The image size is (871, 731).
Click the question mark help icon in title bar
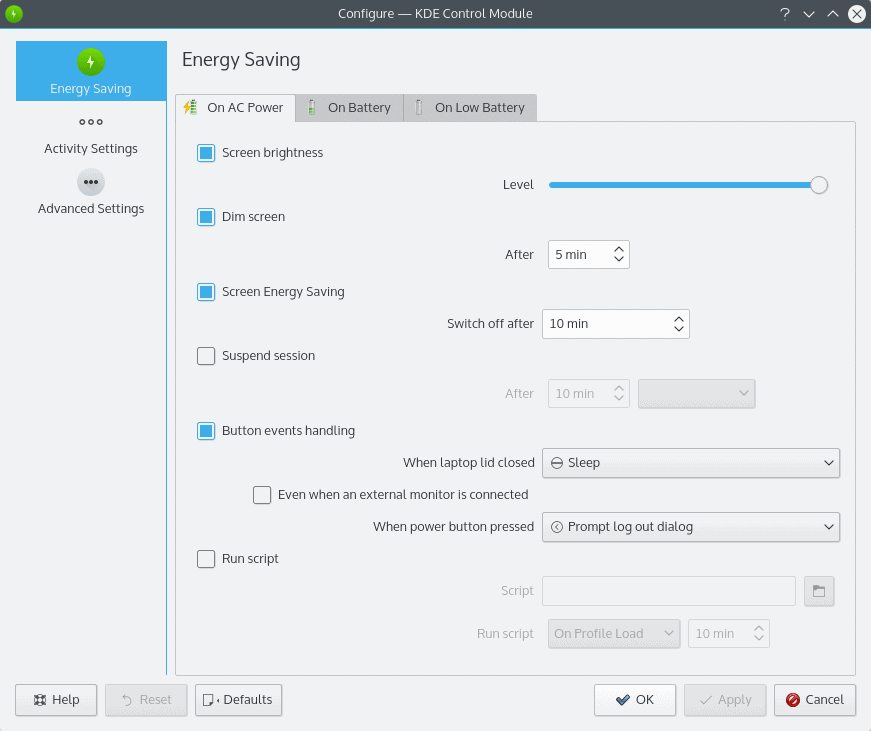(x=785, y=14)
